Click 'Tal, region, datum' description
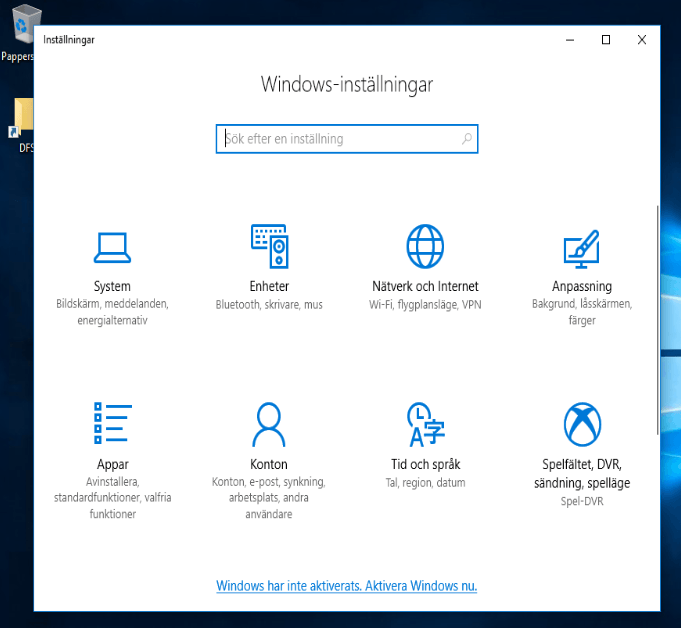 pos(426,483)
